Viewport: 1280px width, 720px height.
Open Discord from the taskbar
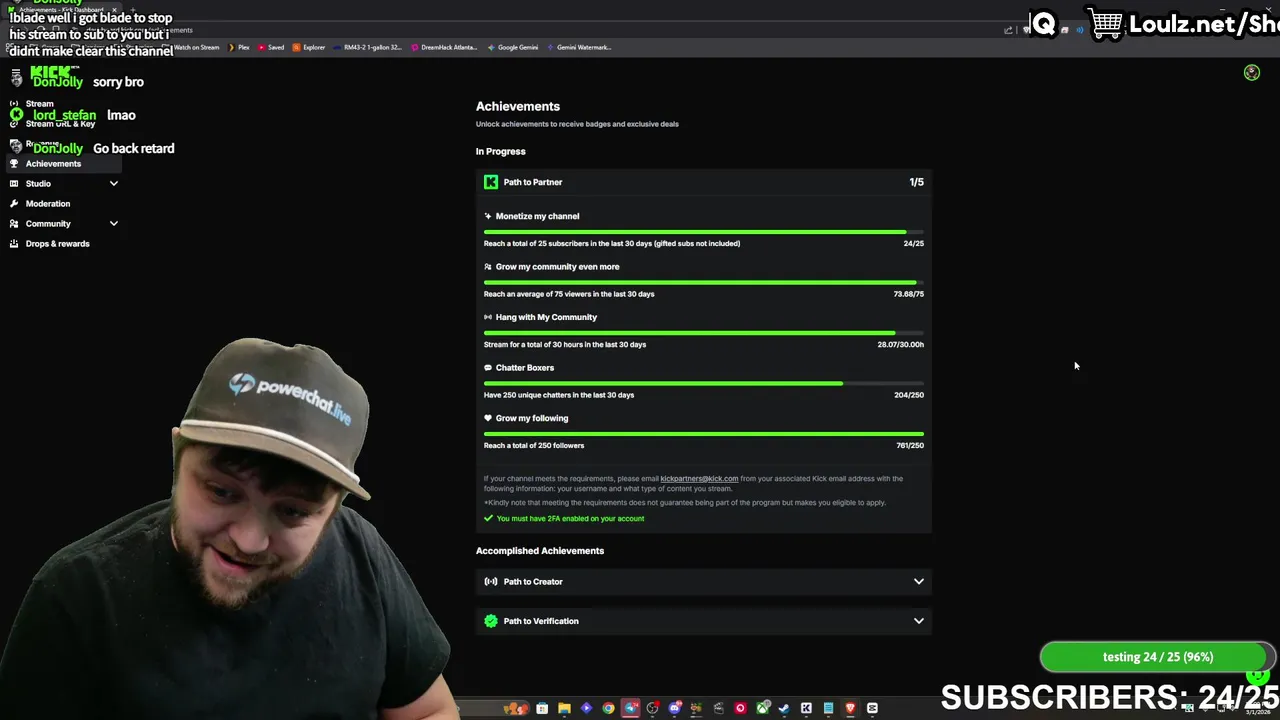point(675,708)
